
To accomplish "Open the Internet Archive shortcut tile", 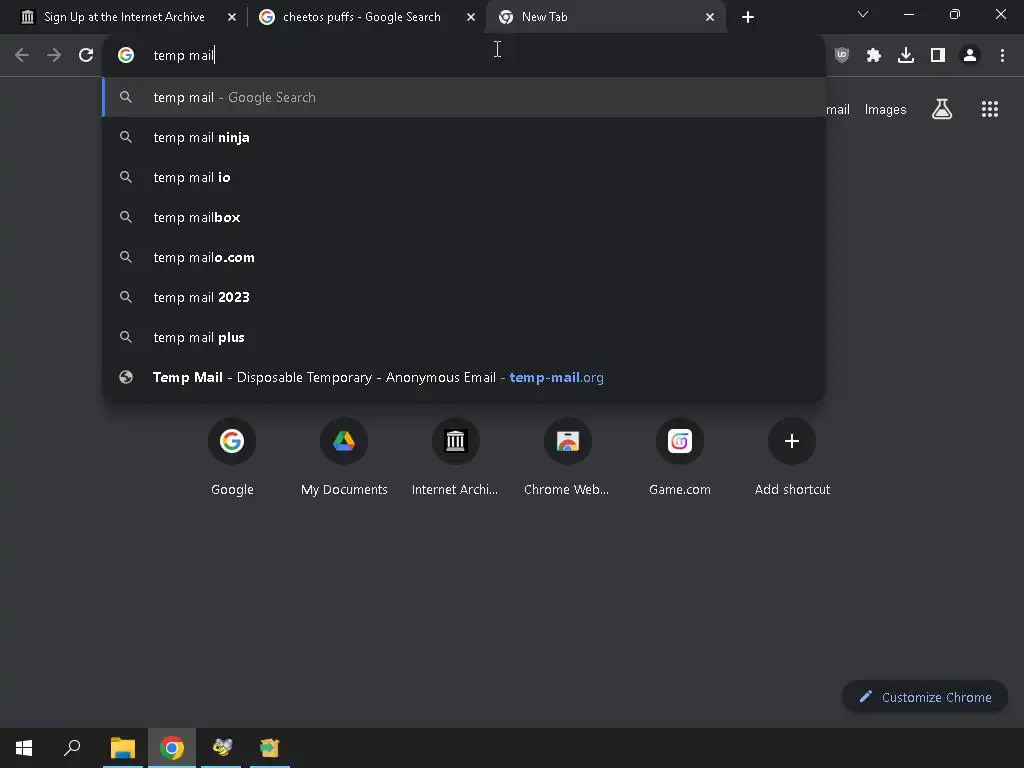I will [455, 457].
